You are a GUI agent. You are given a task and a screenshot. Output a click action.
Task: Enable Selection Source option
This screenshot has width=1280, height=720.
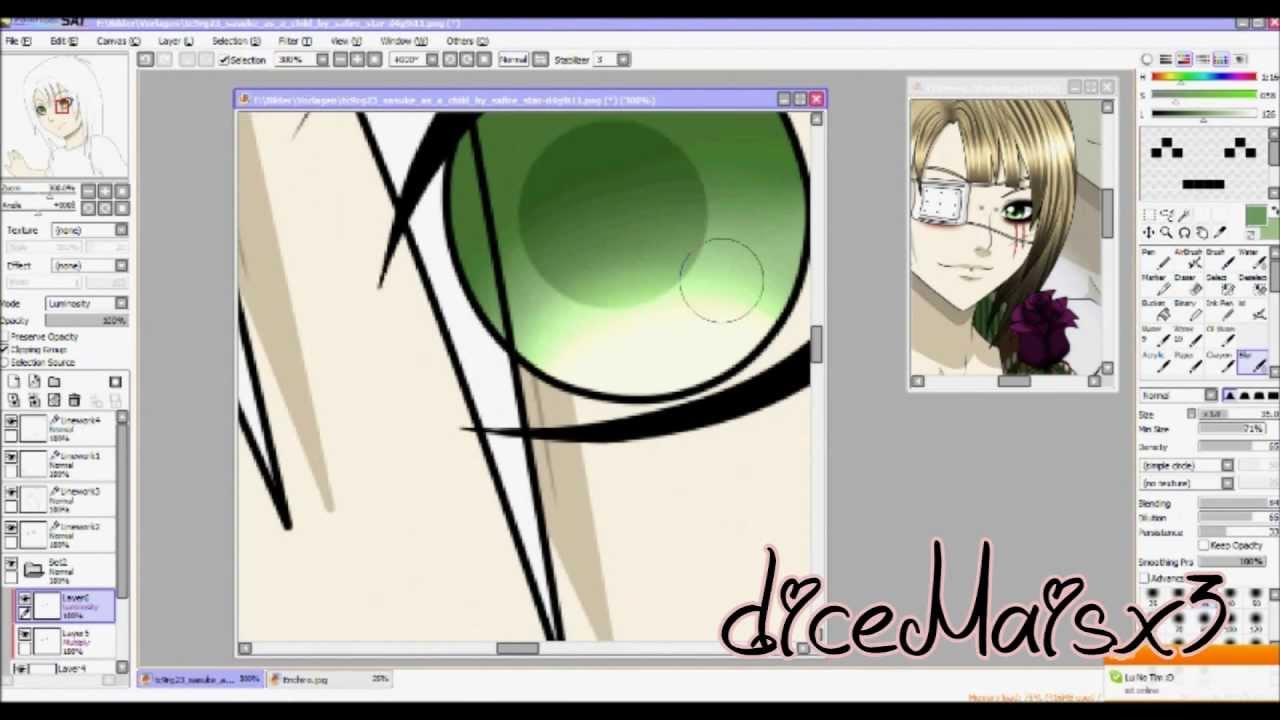click(6, 362)
